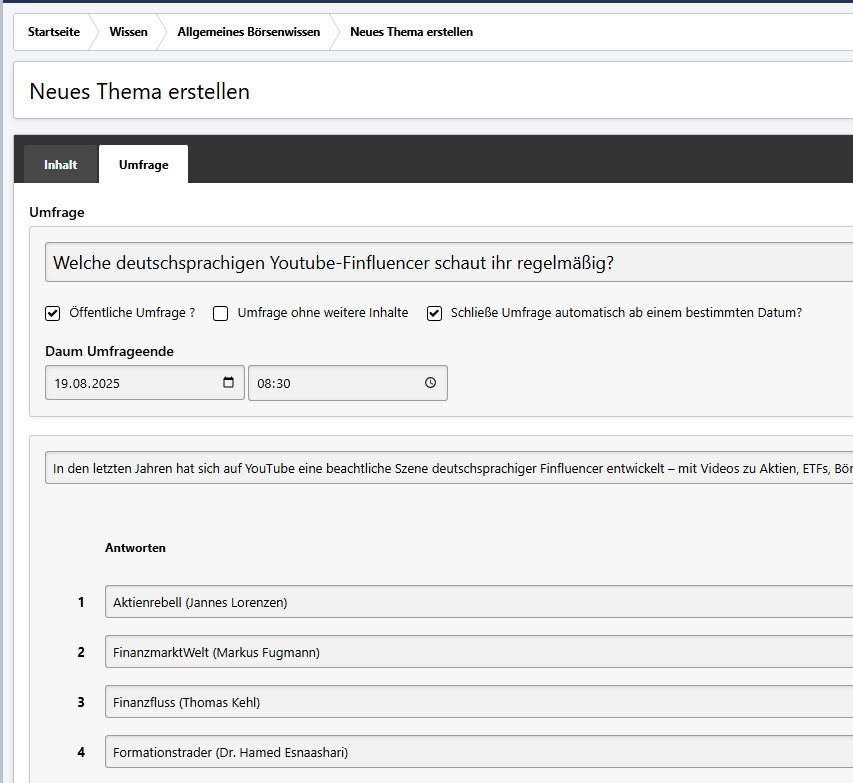Click the Neues Thema erstellen breadcrumb
Viewport: 853px width, 783px height.
(411, 32)
